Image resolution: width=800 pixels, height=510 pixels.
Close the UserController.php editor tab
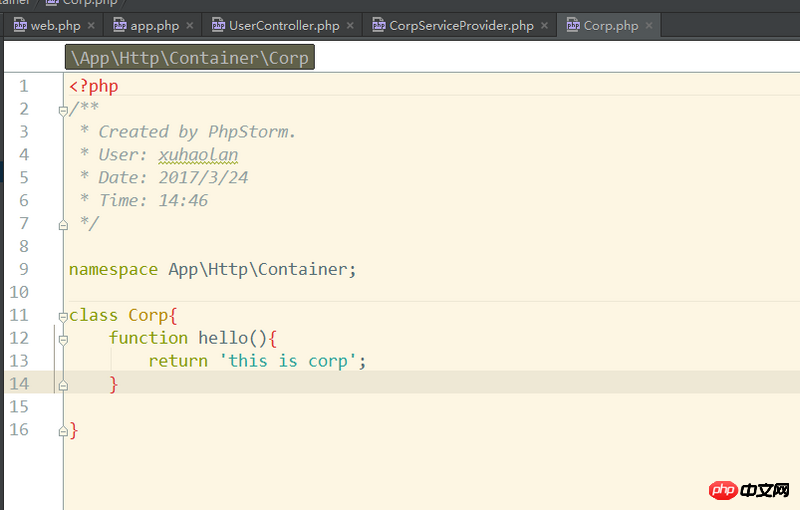pos(351,26)
